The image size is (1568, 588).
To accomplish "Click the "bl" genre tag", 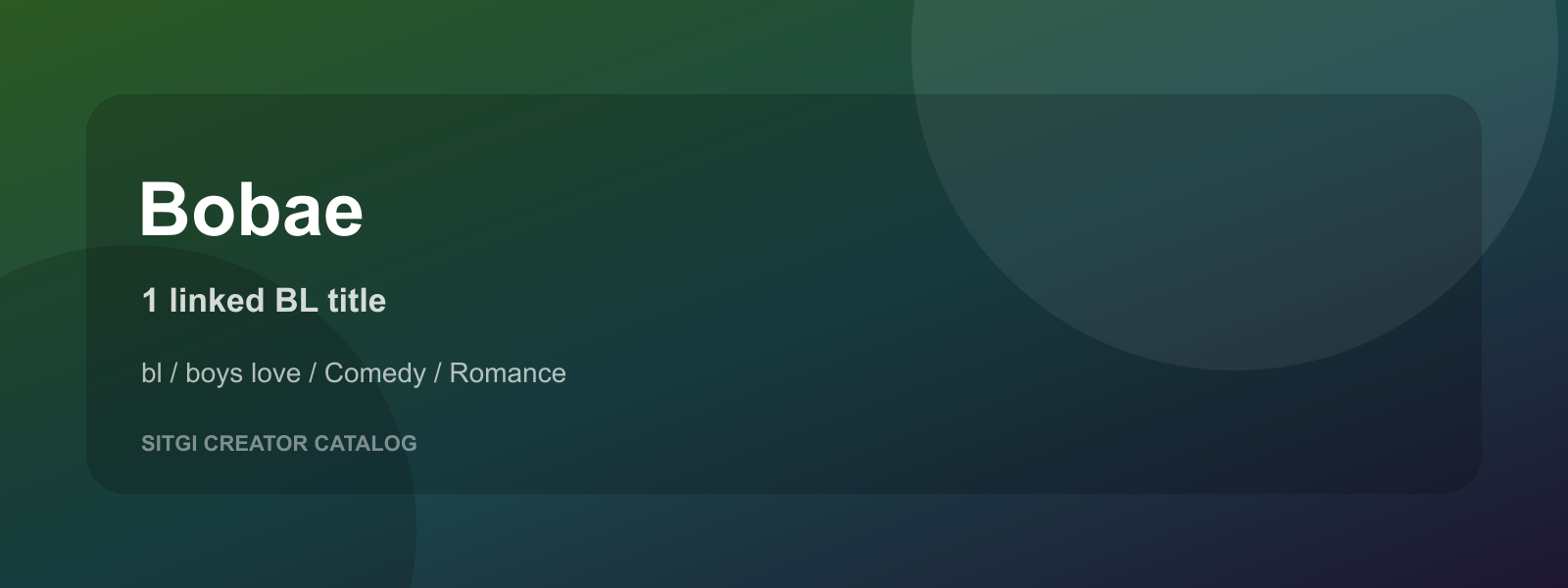I will point(151,373).
